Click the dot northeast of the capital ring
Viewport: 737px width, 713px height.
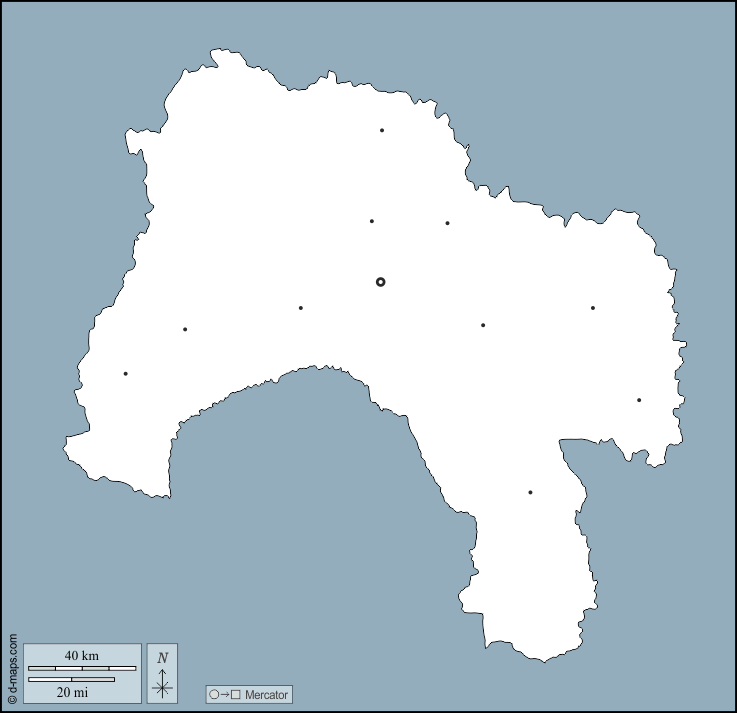[x=447, y=223]
